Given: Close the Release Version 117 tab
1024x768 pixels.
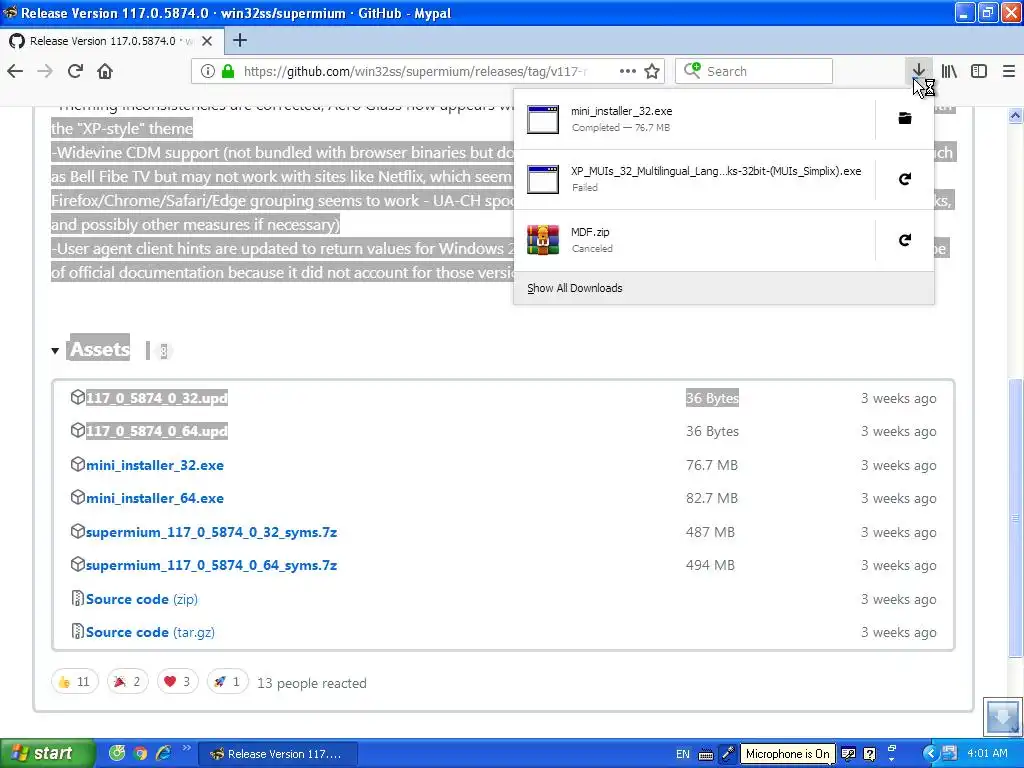Looking at the screenshot, I should pos(207,41).
